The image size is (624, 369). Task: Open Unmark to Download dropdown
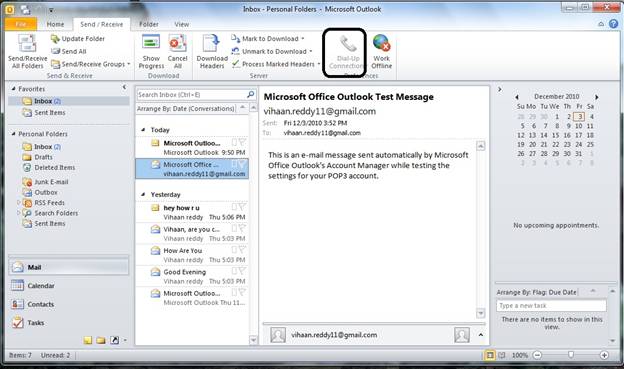coord(272,51)
